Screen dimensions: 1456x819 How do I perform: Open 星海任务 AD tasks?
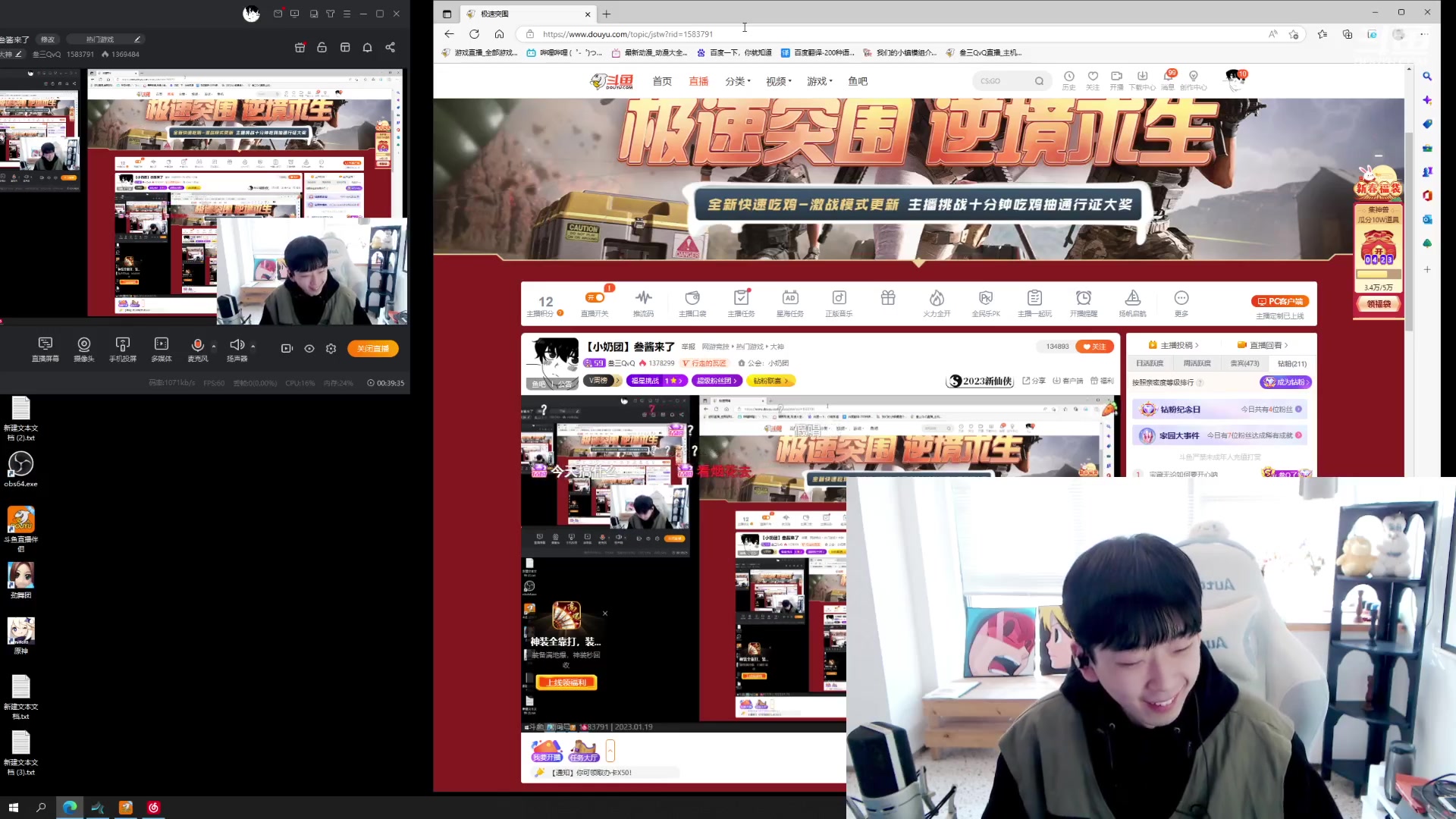790,303
